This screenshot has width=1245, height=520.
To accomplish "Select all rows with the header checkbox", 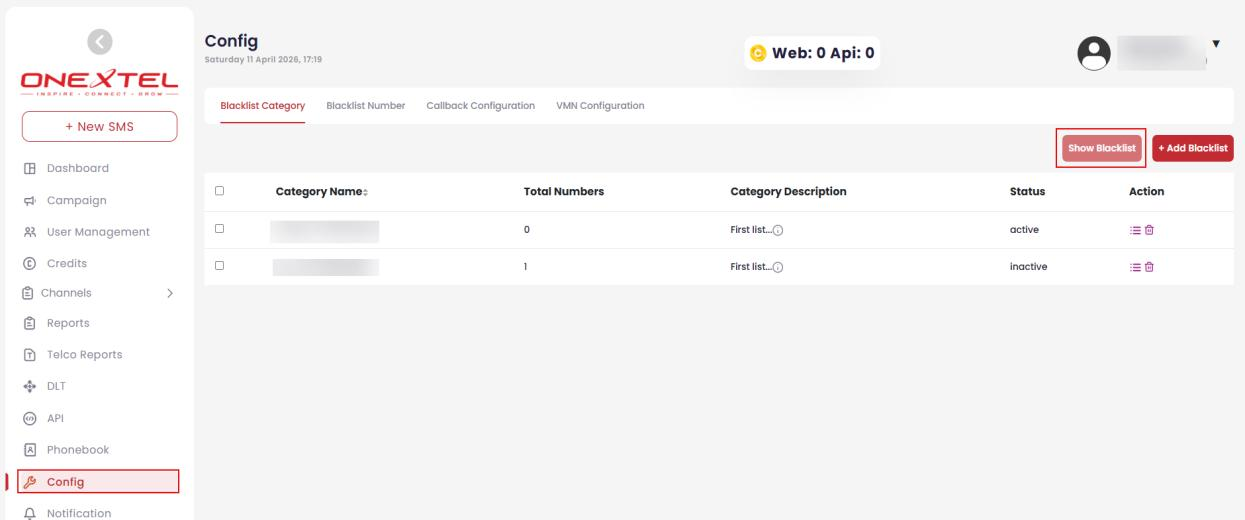I will point(219,190).
